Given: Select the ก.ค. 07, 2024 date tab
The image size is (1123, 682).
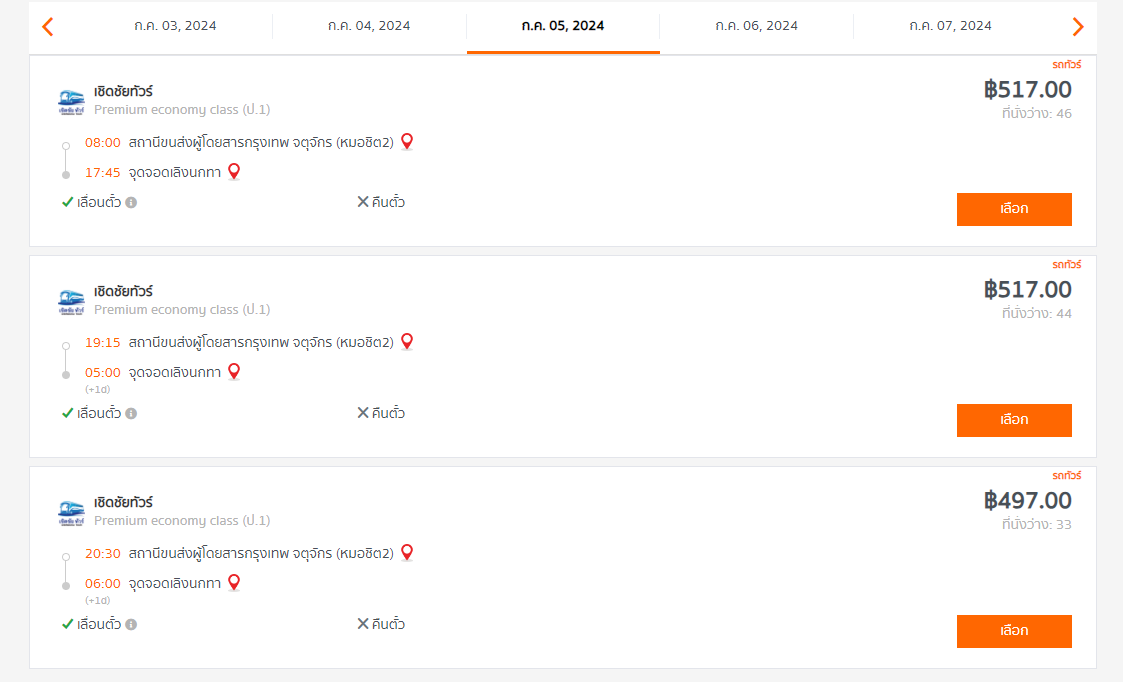Looking at the screenshot, I should click(x=950, y=26).
